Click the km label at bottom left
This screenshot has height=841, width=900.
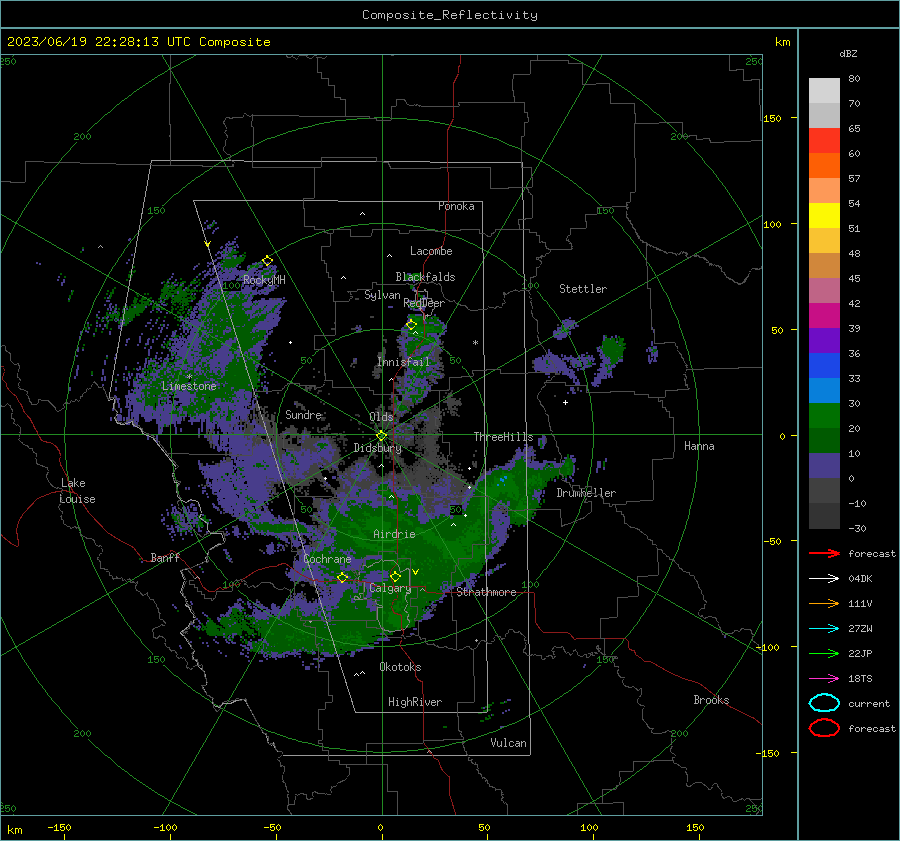click(x=15, y=830)
